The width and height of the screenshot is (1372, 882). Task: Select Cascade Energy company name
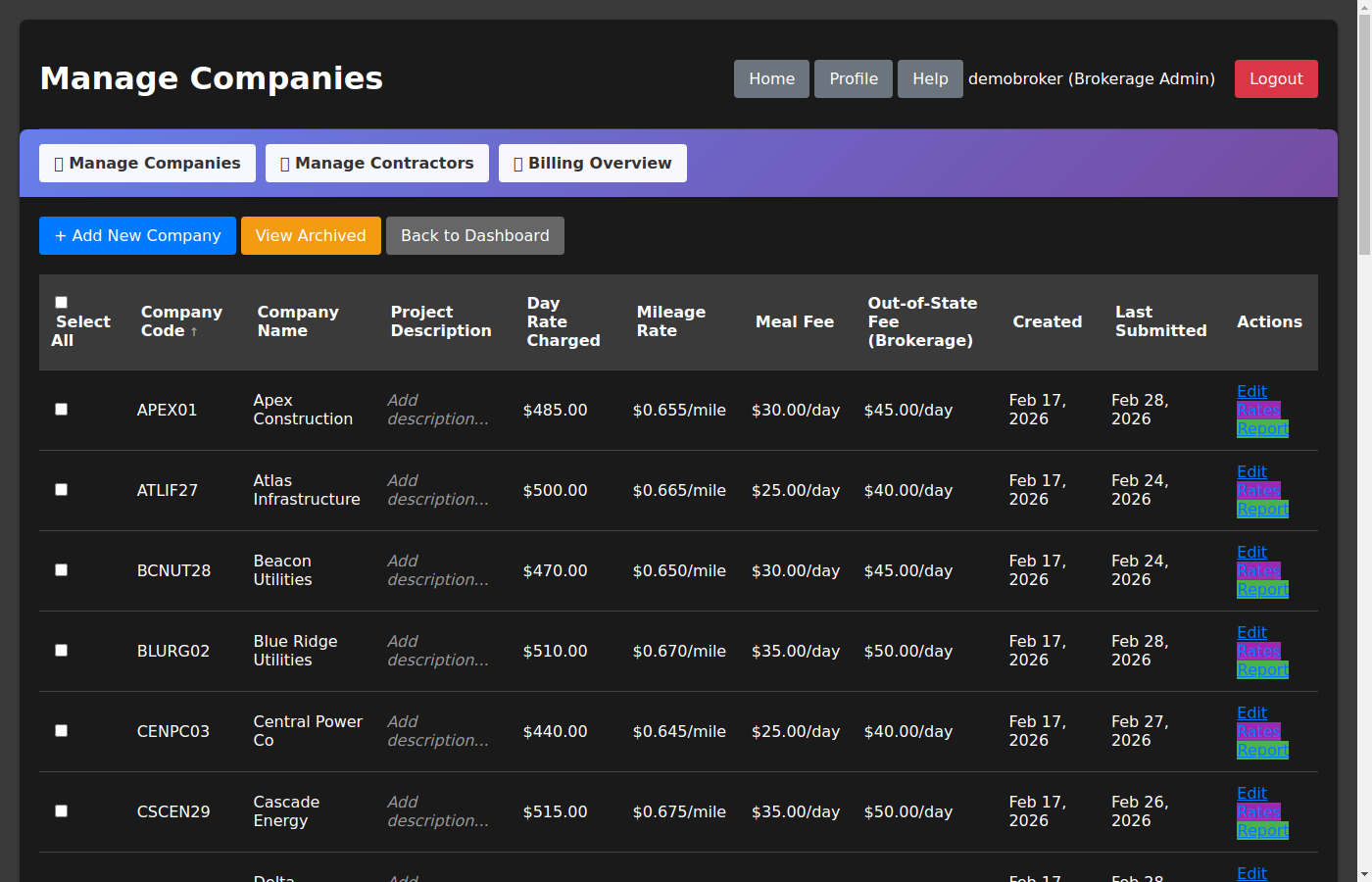pyautogui.click(x=286, y=811)
